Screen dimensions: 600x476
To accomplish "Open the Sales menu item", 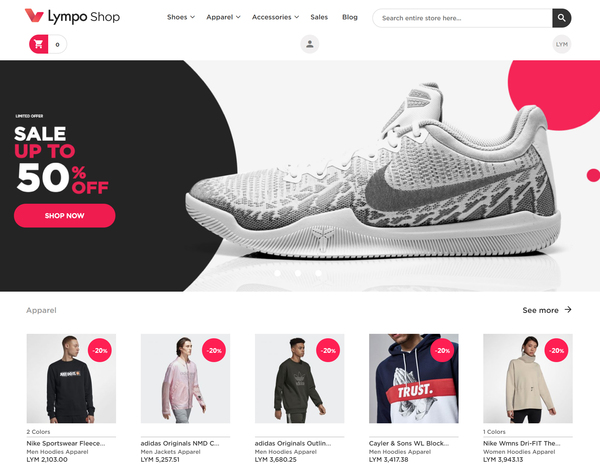I will pos(319,17).
